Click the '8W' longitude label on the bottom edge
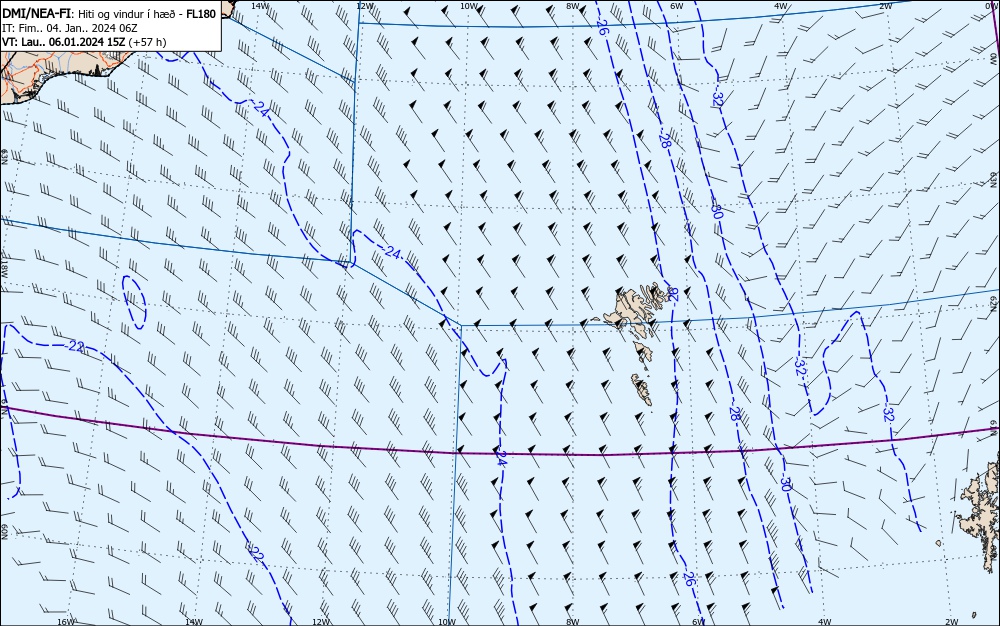The image size is (1000, 626). click(572, 622)
